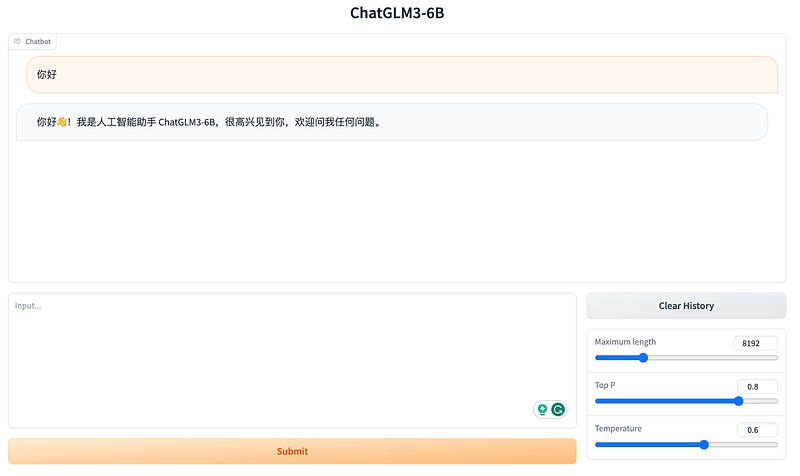Click the Top P label

click(605, 385)
